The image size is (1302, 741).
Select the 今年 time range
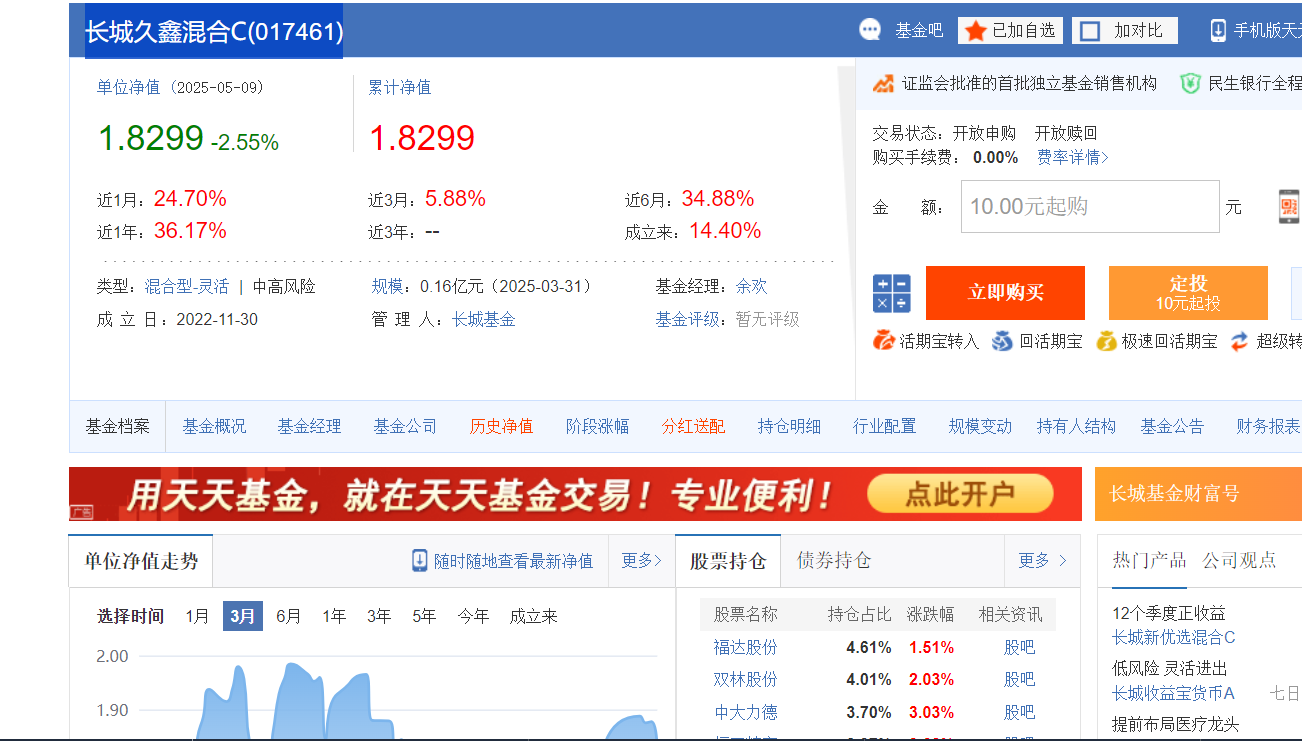click(x=473, y=616)
